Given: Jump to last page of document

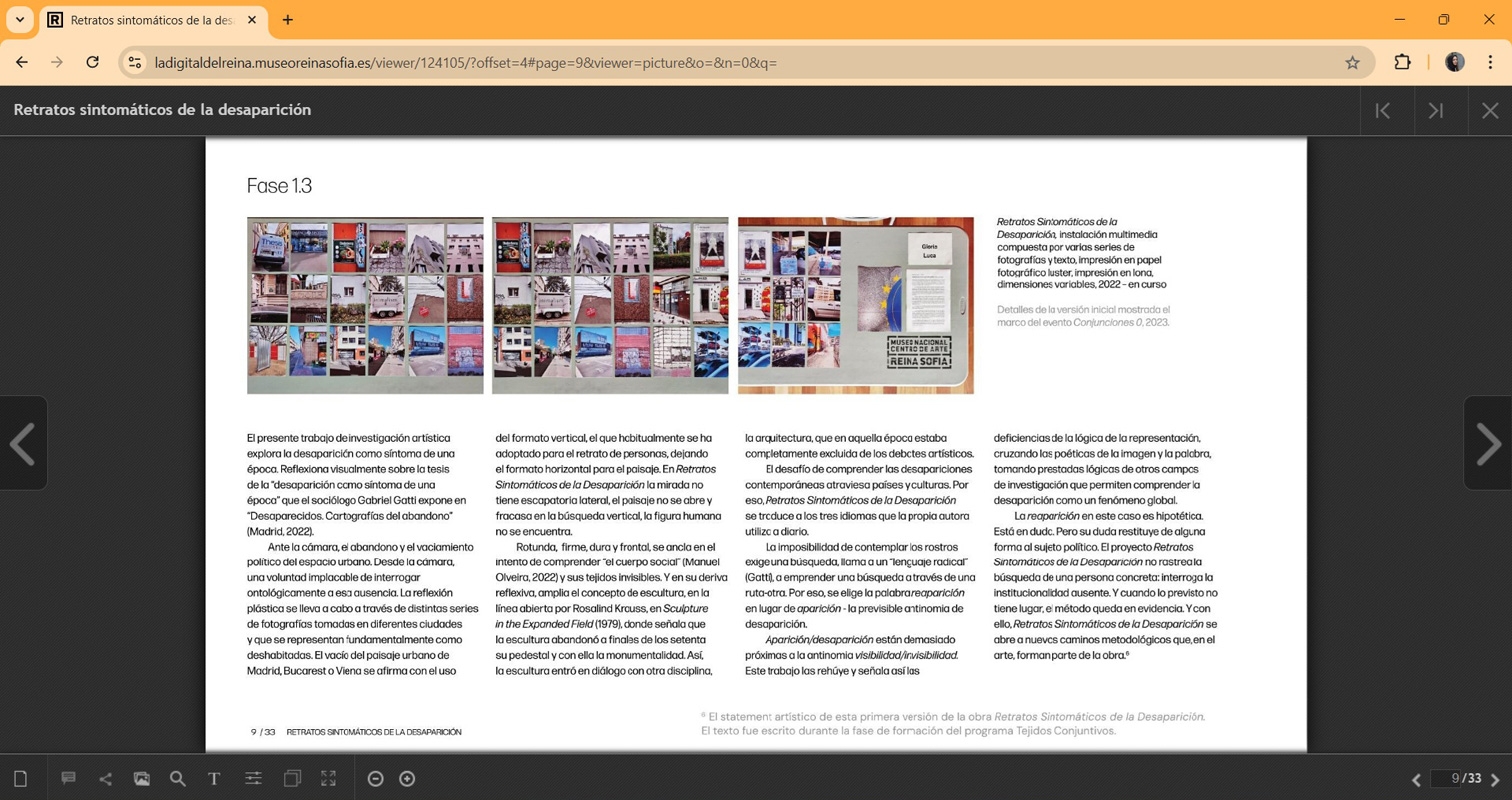Looking at the screenshot, I should click(x=1437, y=111).
